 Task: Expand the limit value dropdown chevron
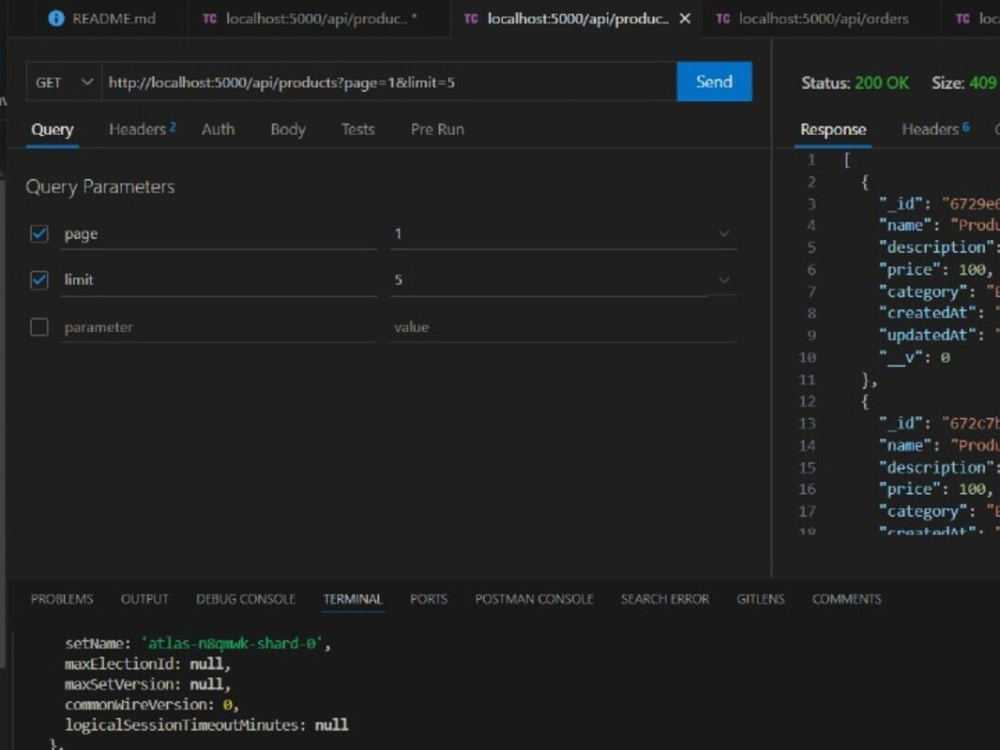pos(724,280)
